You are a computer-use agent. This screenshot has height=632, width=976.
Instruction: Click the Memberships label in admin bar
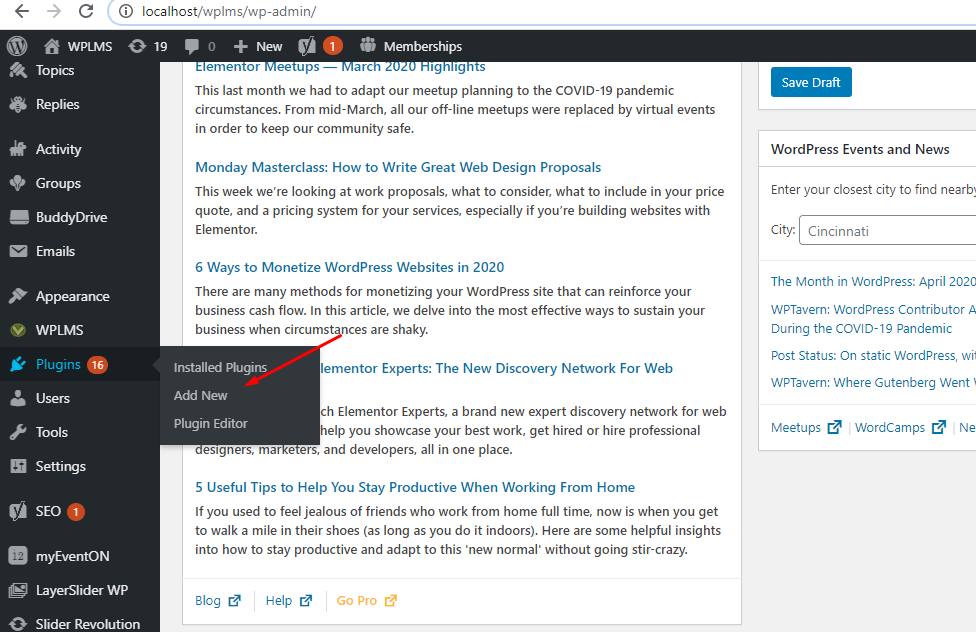coord(423,46)
